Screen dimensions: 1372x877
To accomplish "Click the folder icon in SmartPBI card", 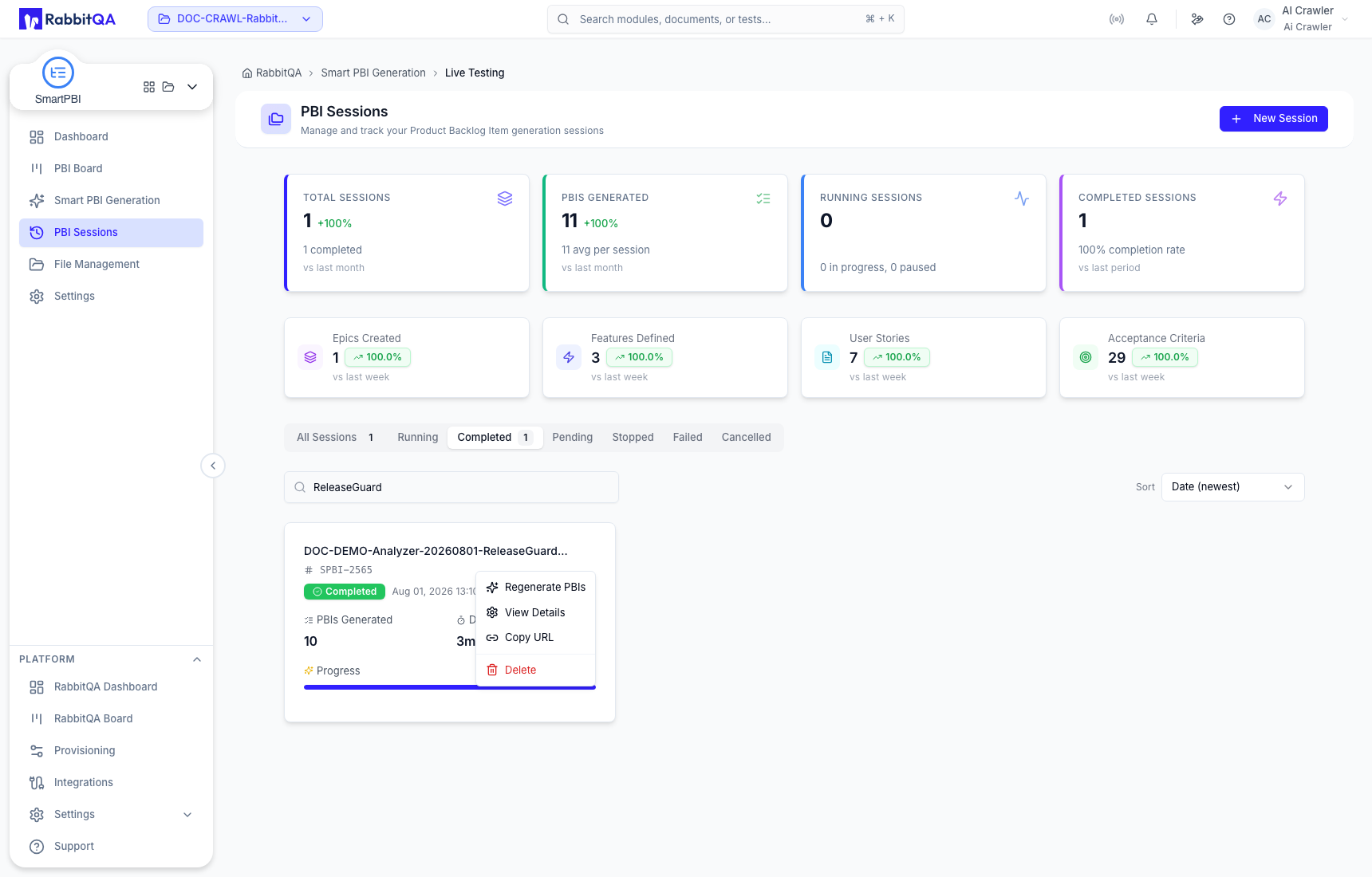I will tap(168, 87).
